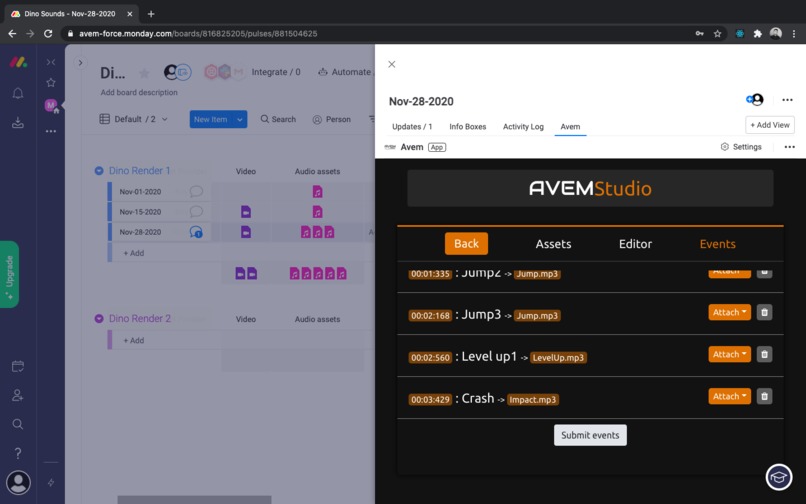806x504 pixels.
Task: Click the orange Back button
Action: tap(466, 244)
